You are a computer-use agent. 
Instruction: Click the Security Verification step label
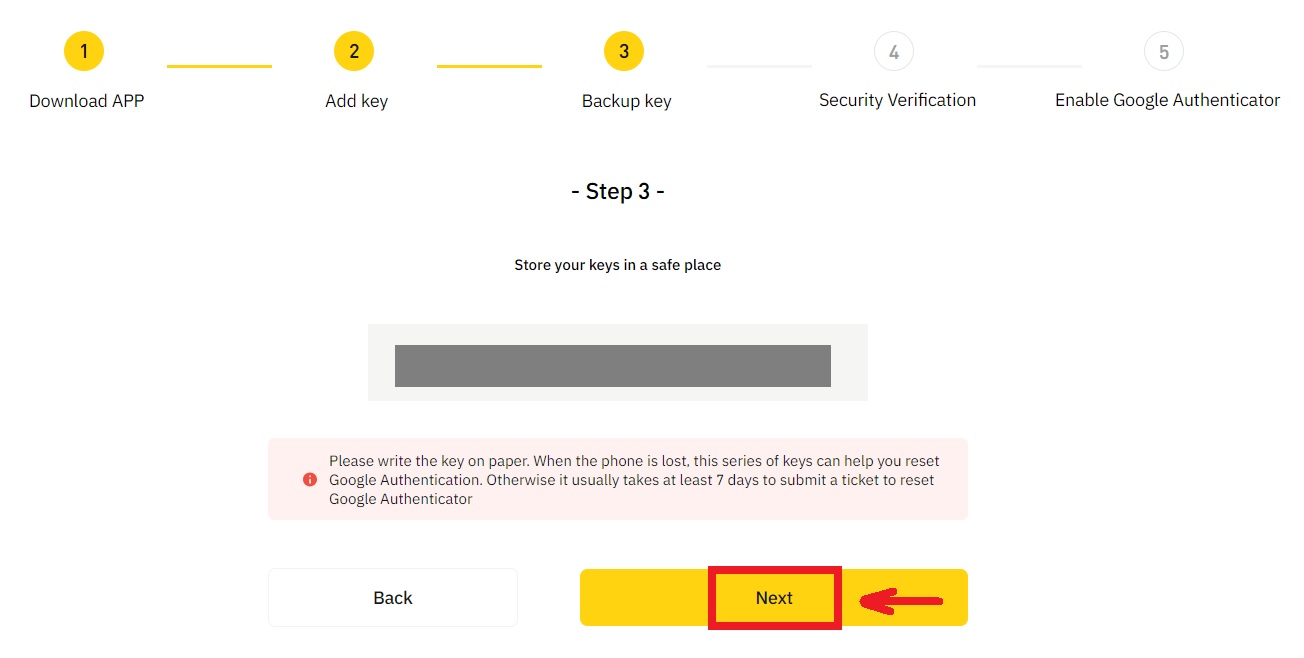click(897, 100)
